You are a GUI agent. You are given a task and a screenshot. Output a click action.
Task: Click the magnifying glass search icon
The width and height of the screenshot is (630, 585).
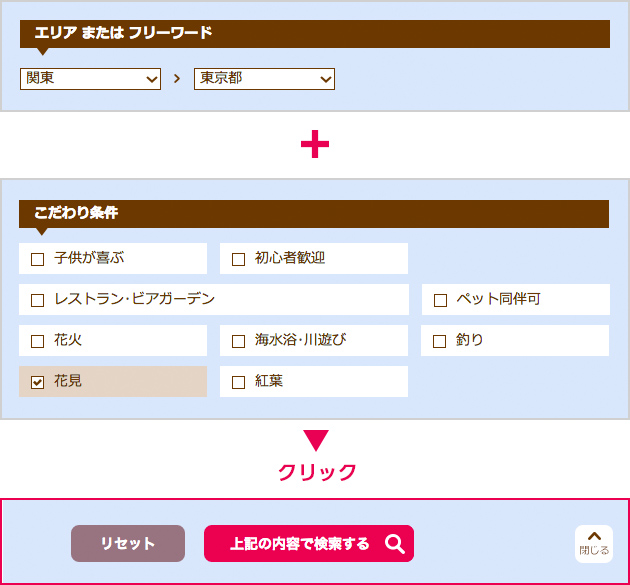point(395,544)
